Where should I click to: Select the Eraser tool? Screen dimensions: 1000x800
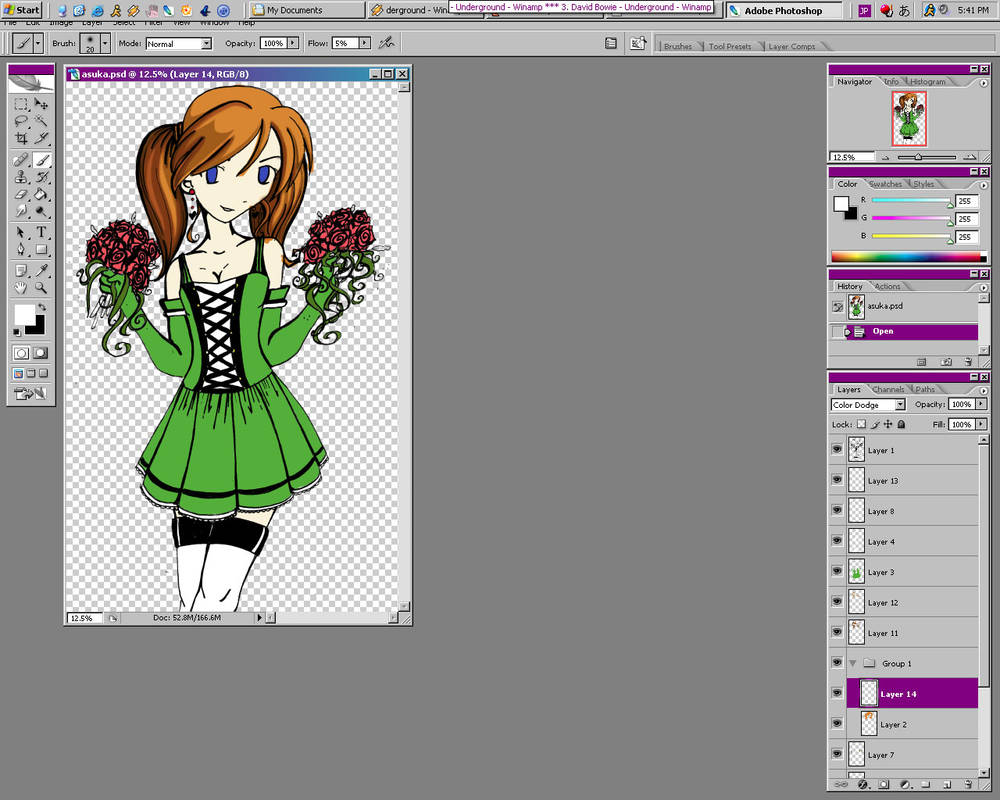21,193
